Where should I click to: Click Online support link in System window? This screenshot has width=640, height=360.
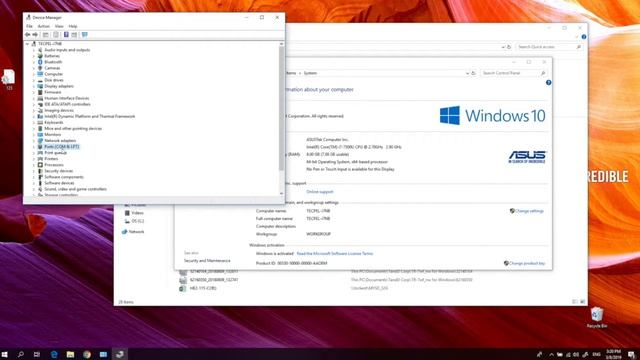[x=320, y=192]
